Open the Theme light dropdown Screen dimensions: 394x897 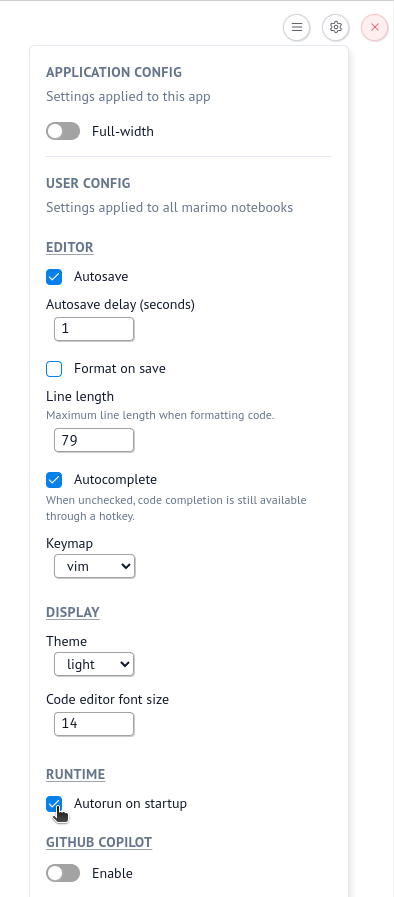tap(94, 664)
